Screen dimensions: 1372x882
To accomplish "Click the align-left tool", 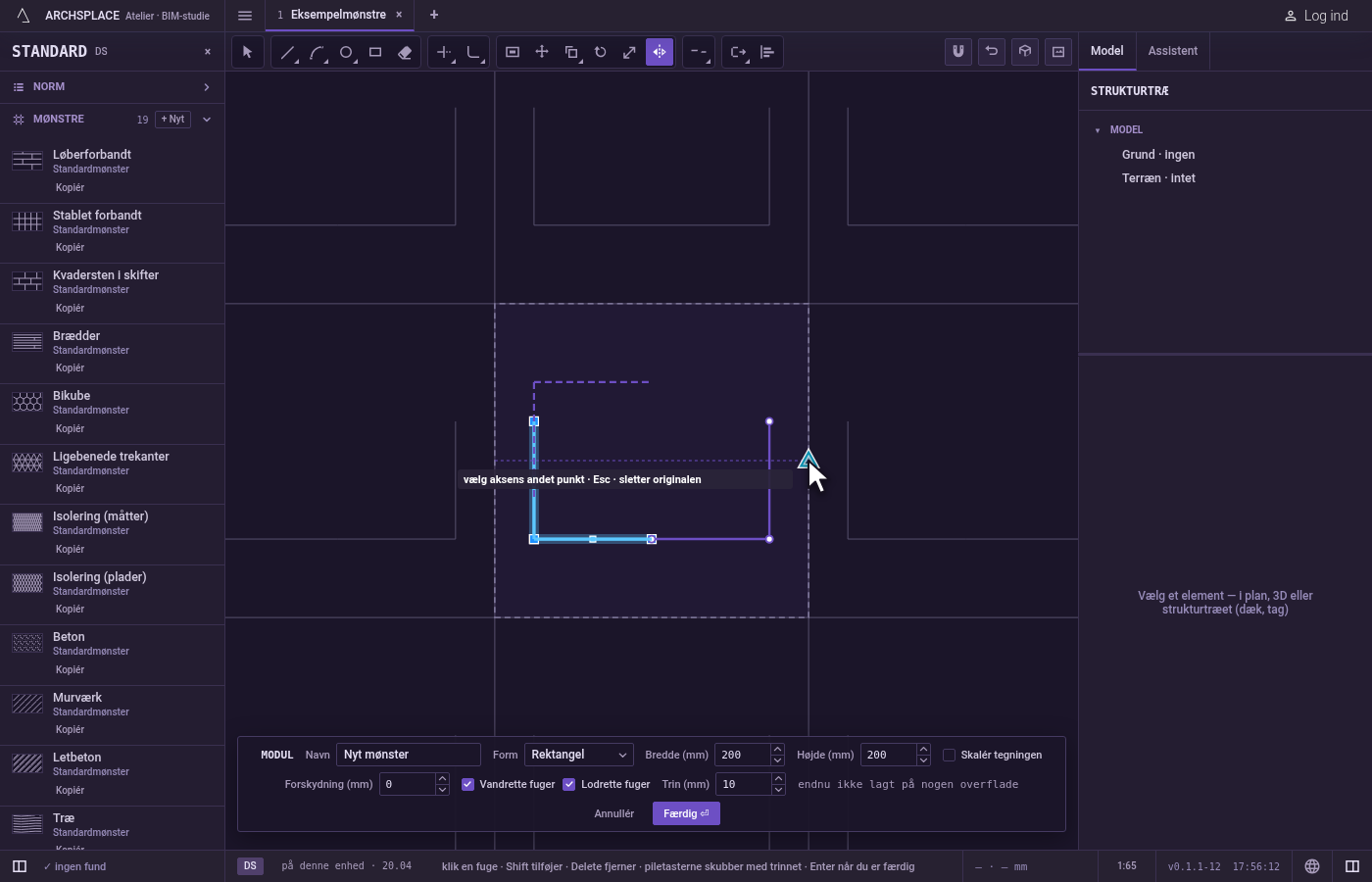I will 767,52.
